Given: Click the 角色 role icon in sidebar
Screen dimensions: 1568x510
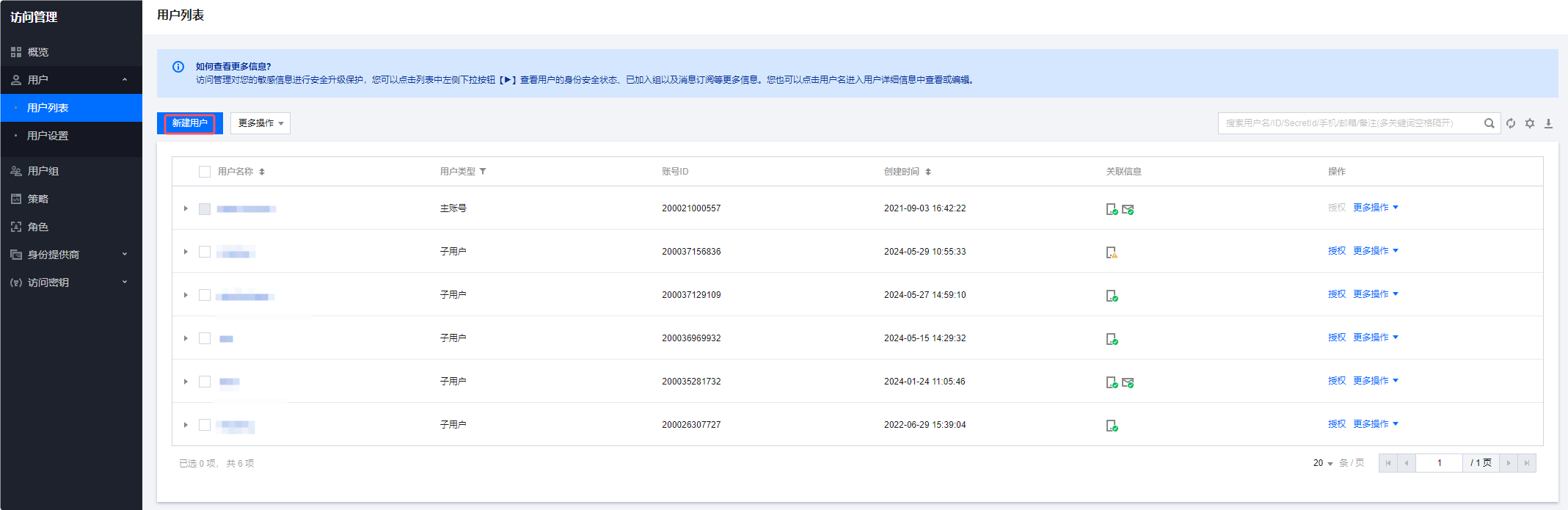Looking at the screenshot, I should click(x=16, y=227).
